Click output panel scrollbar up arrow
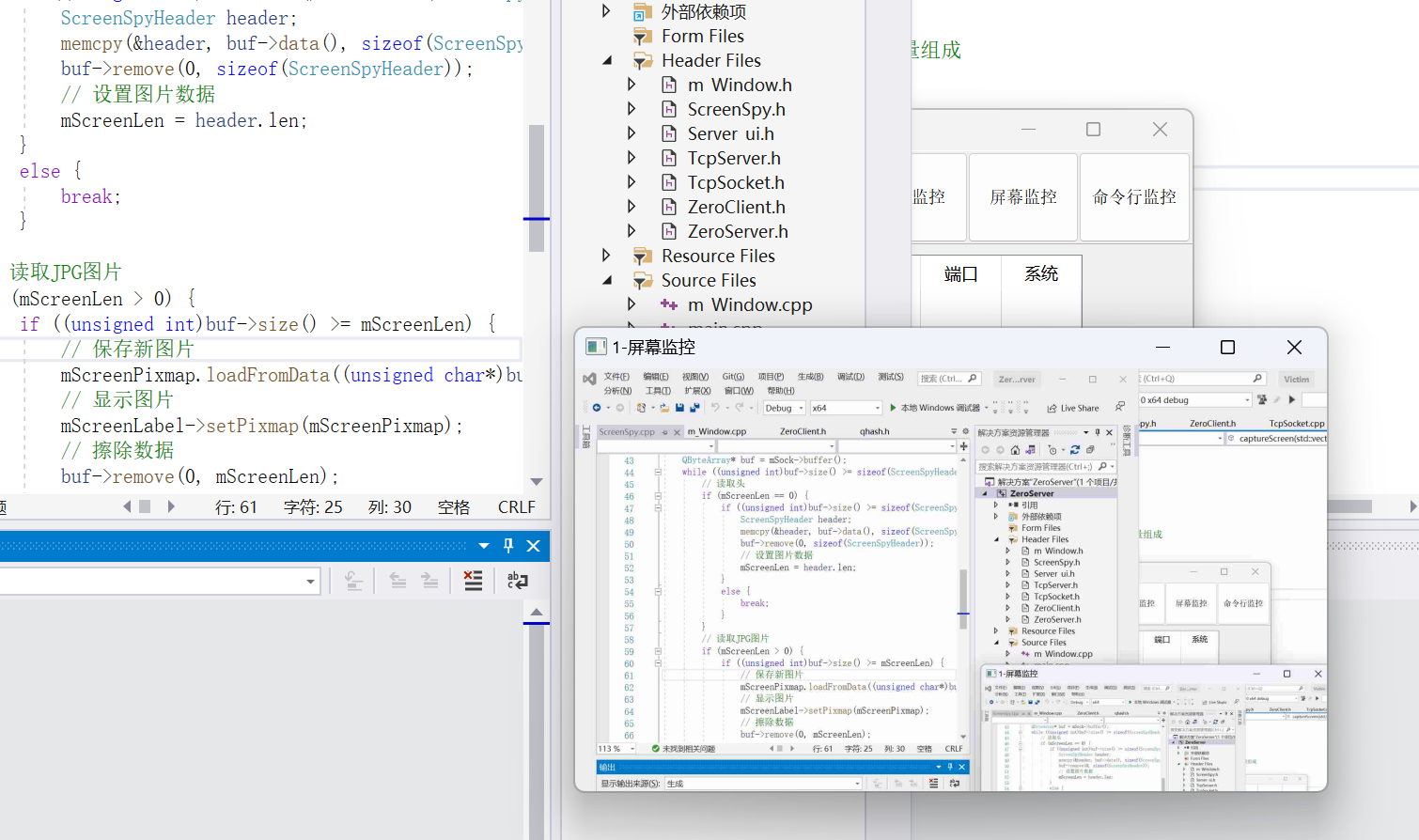The image size is (1419, 840). 537,613
